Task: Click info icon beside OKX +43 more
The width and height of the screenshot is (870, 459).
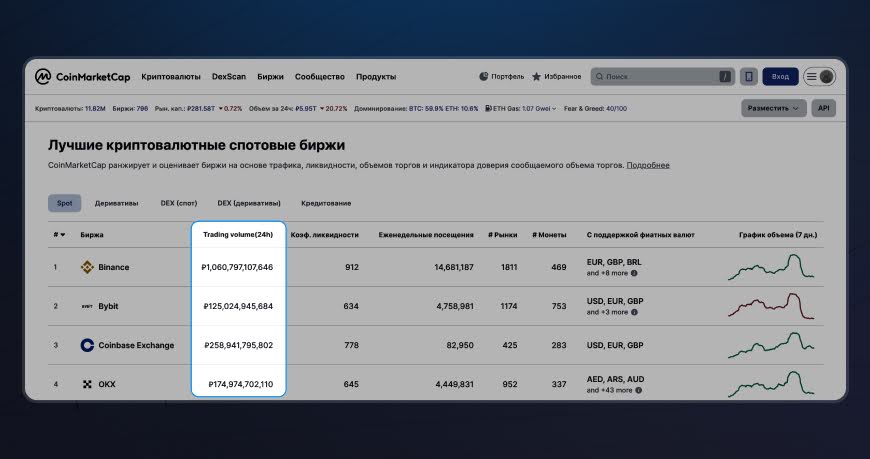Action: click(639, 390)
